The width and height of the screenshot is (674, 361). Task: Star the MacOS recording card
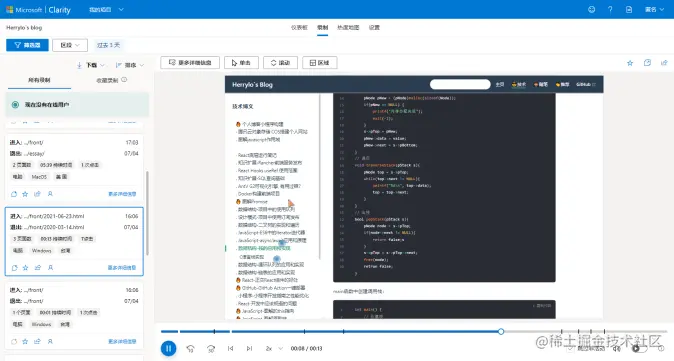click(x=25, y=194)
